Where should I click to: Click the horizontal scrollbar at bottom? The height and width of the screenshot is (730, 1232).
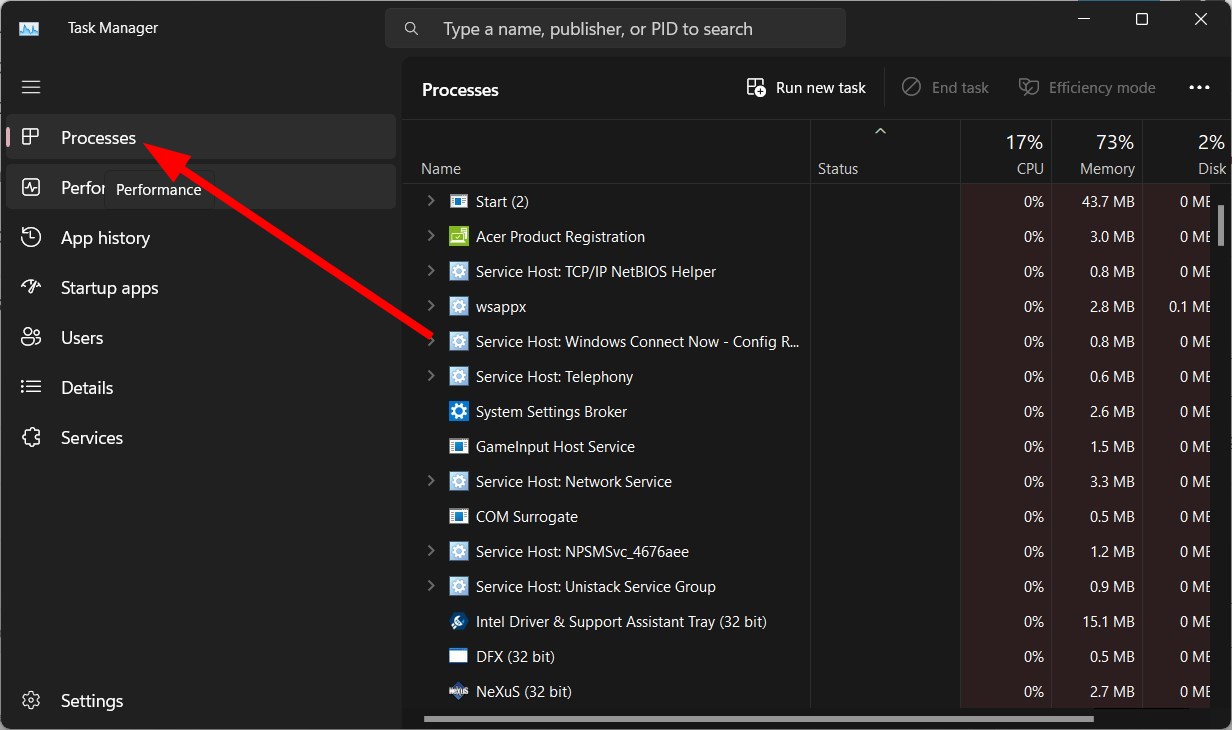click(x=758, y=718)
